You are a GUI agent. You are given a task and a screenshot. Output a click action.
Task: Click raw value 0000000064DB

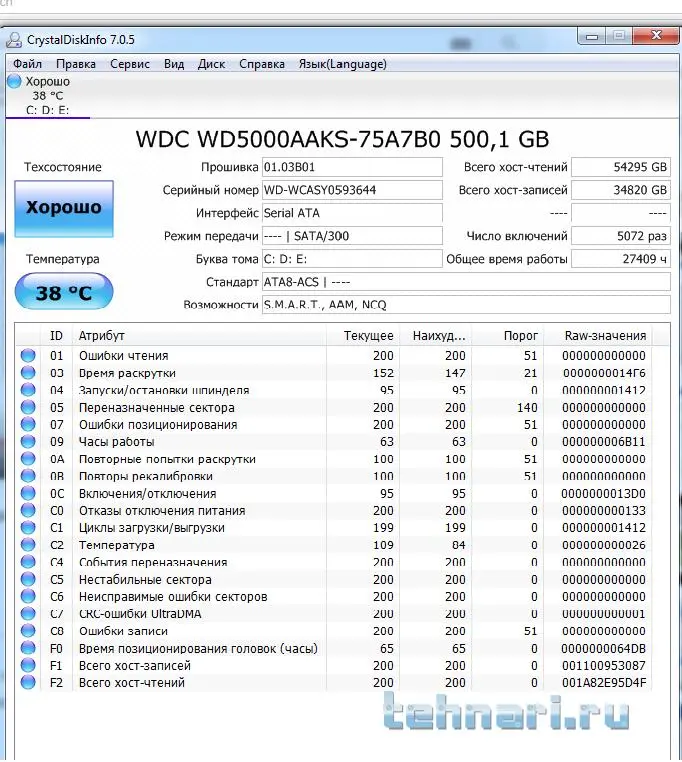tap(603, 649)
